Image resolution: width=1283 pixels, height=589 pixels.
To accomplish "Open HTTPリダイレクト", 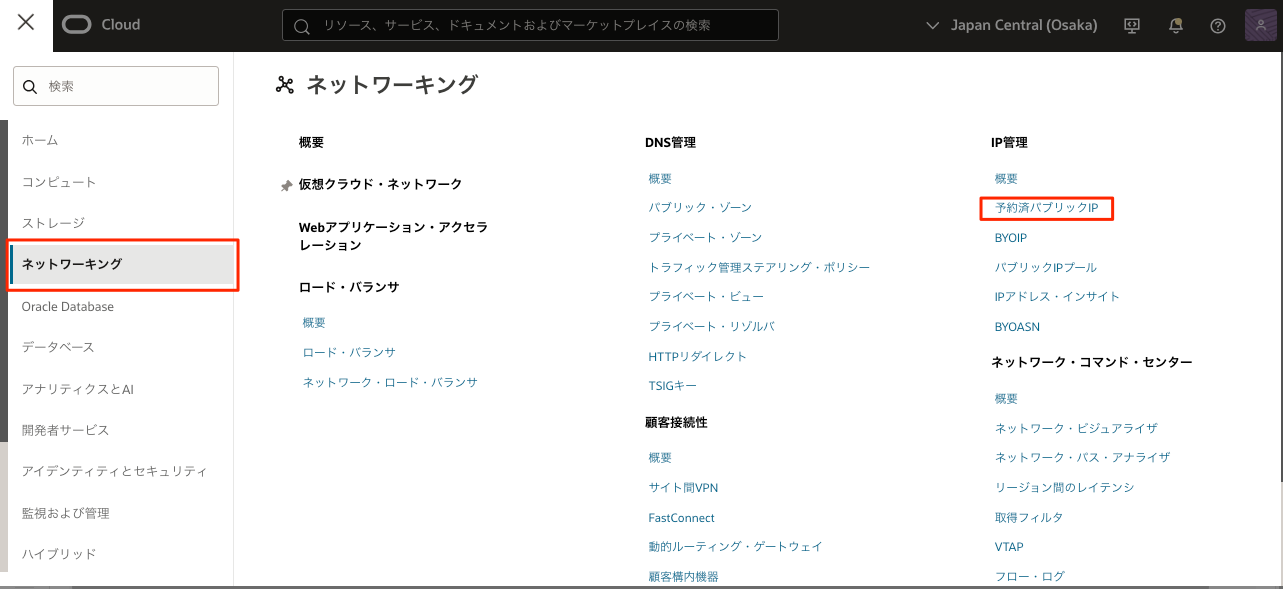I will (697, 356).
